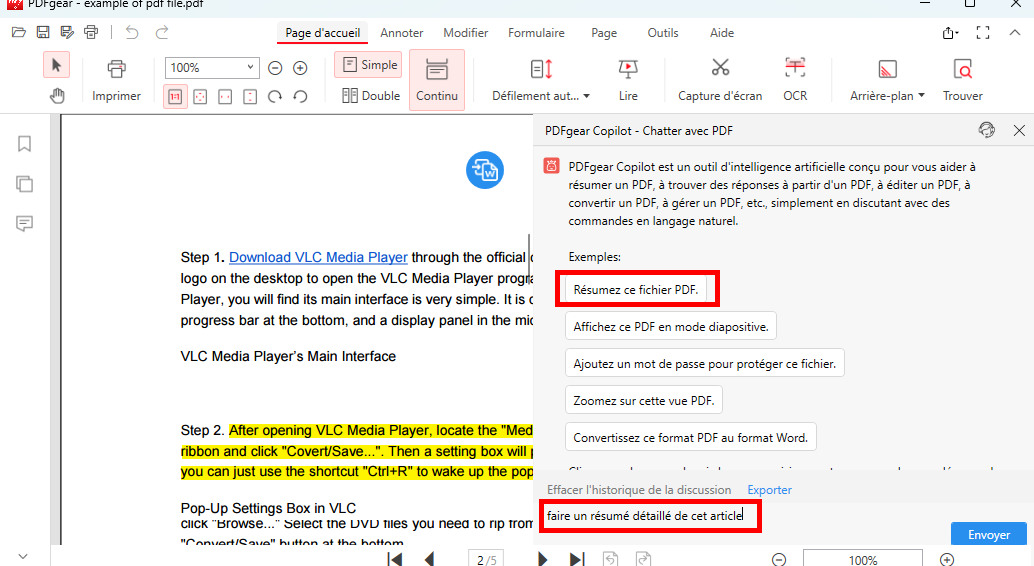The height and width of the screenshot is (566, 1034).
Task: Toggle Continu scrolling mode
Action: [437, 80]
